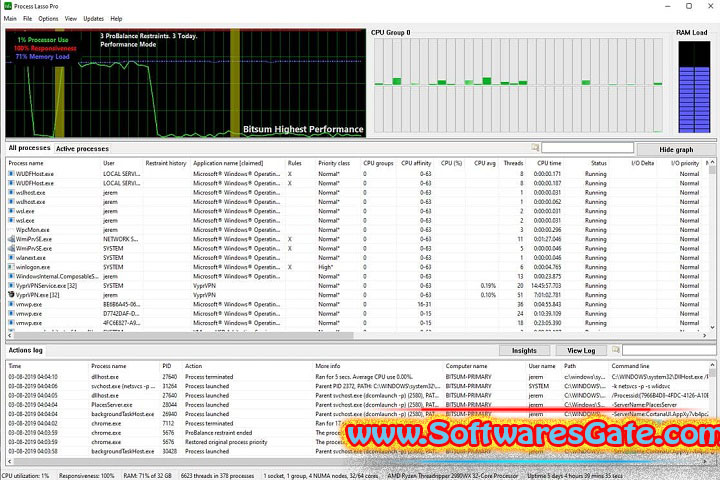
Task: Sort by Priority class column header
Action: click(x=334, y=163)
